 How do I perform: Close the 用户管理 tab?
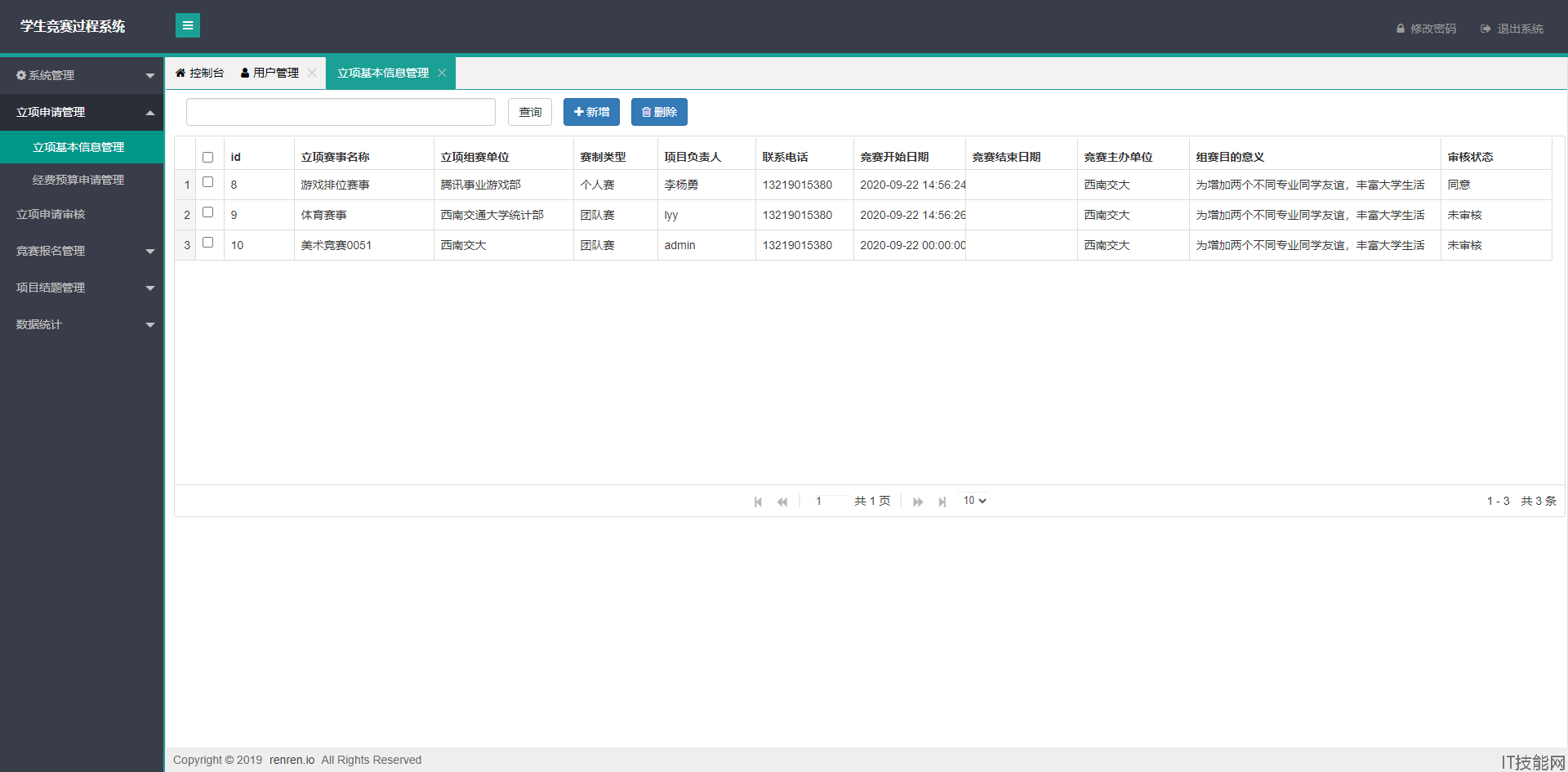point(312,73)
